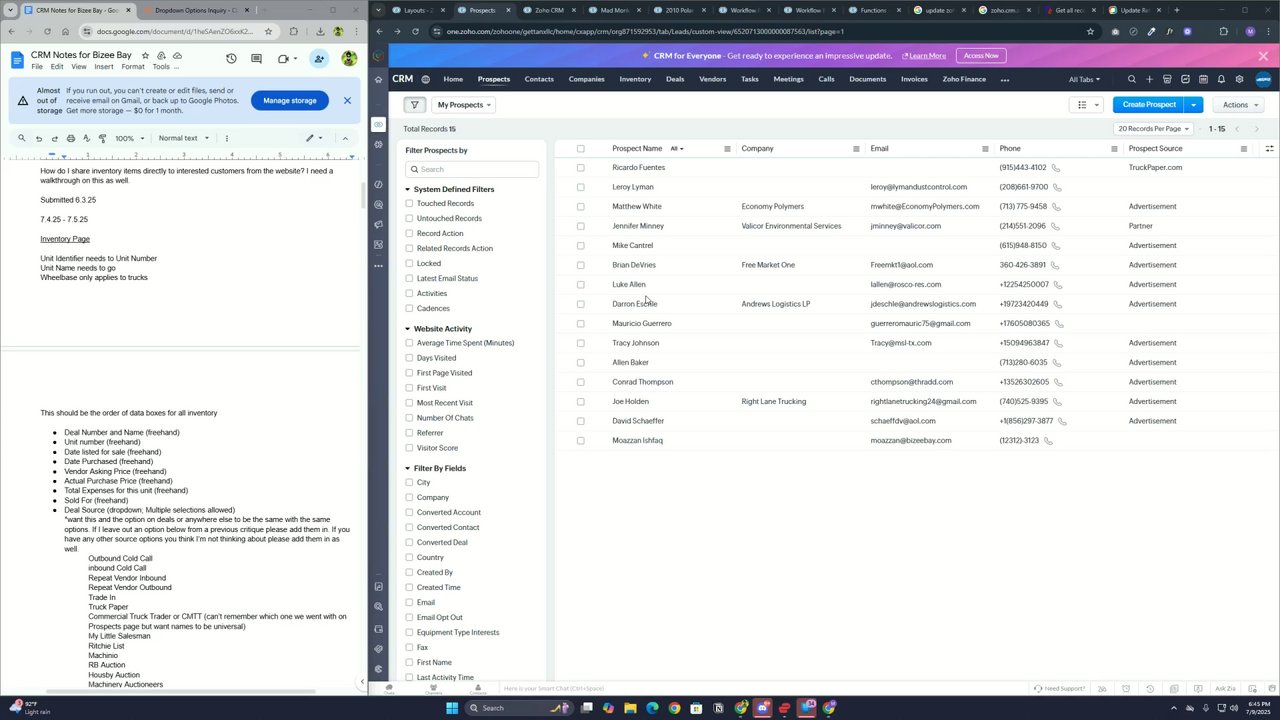Click the Share people icon in Google Docs
1280x720 pixels.
(319, 59)
